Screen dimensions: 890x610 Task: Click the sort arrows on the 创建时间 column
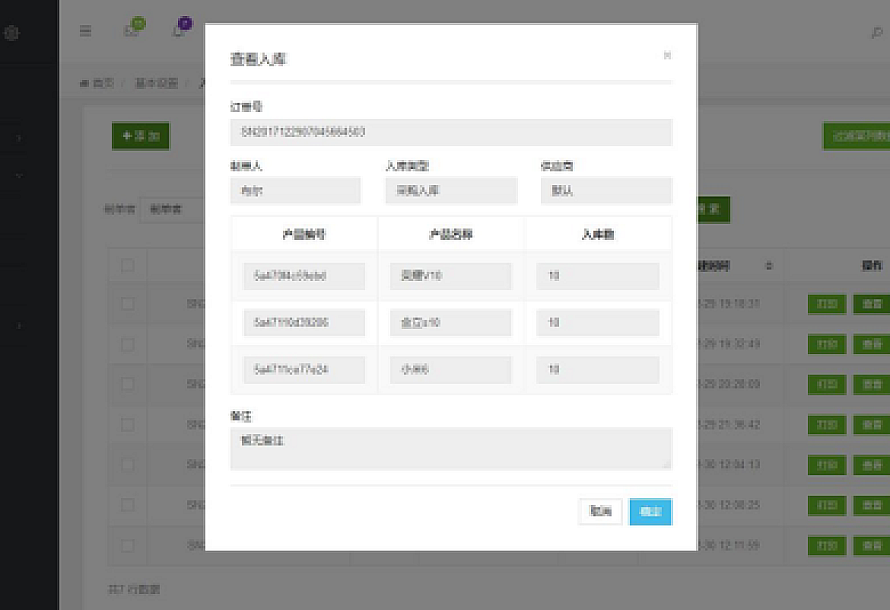pyautogui.click(x=769, y=266)
